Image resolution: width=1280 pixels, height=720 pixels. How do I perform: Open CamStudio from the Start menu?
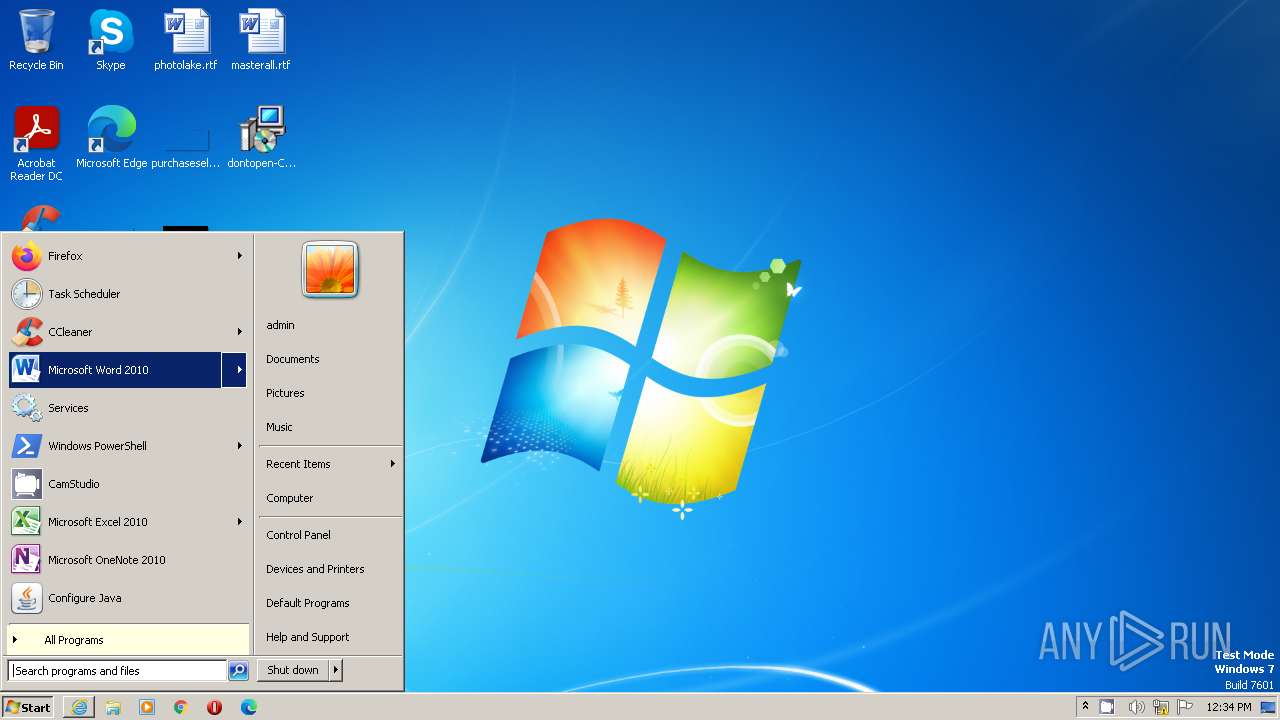(x=127, y=484)
